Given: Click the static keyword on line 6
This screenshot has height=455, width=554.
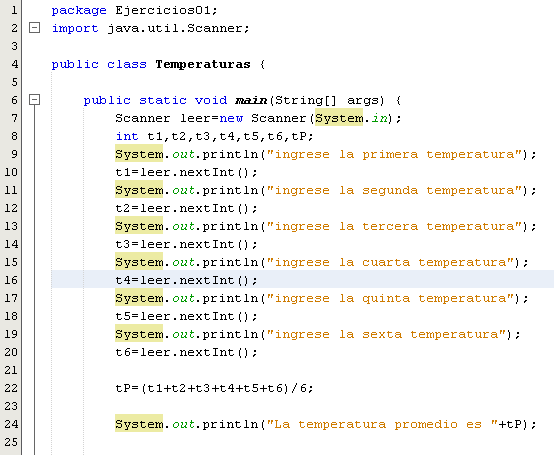Looking at the screenshot, I should pyautogui.click(x=163, y=100).
